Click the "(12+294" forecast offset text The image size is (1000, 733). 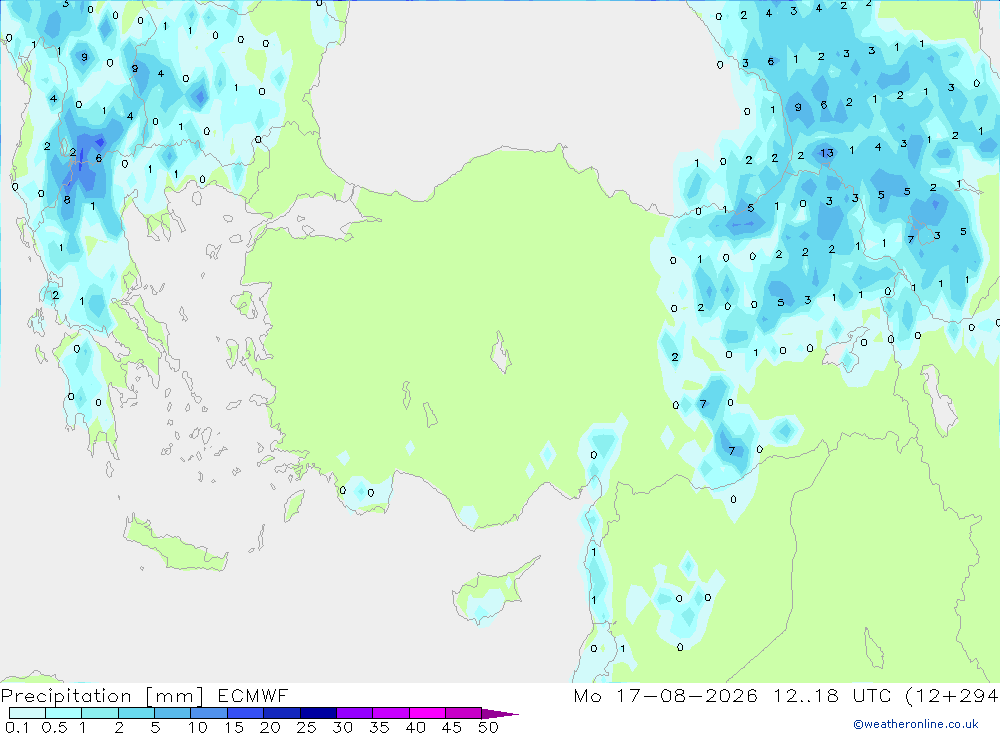pos(952,695)
